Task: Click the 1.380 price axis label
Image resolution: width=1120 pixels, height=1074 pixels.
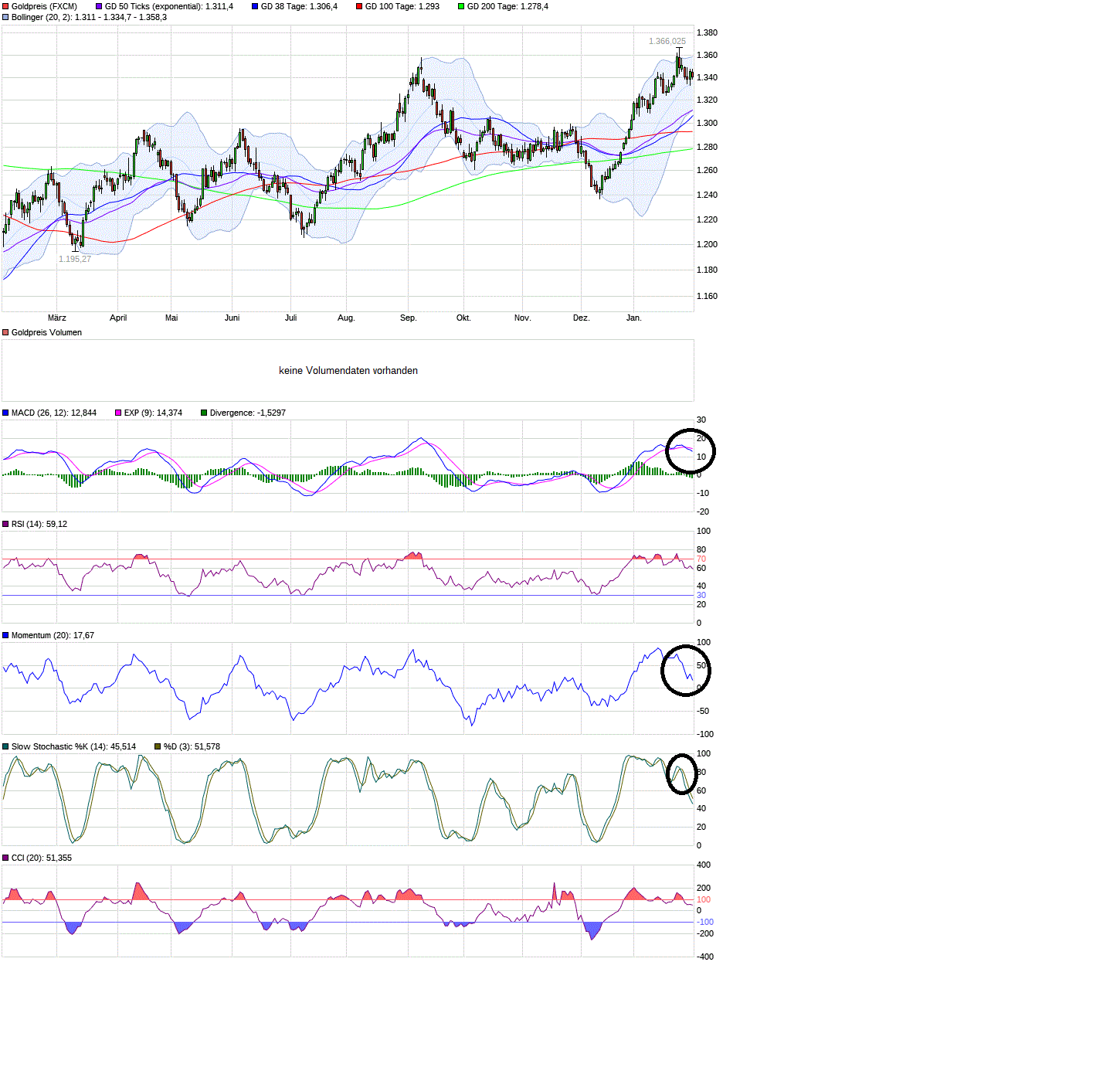Action: point(707,32)
